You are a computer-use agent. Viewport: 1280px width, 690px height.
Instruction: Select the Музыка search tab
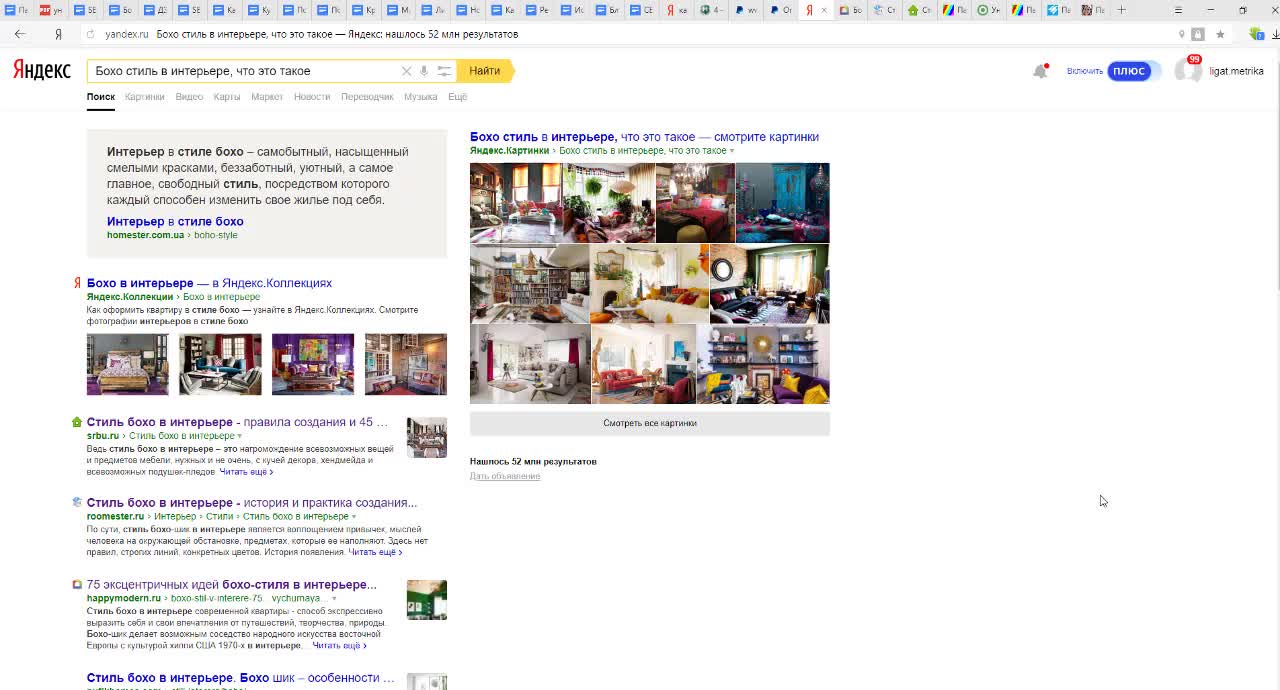[x=421, y=97]
